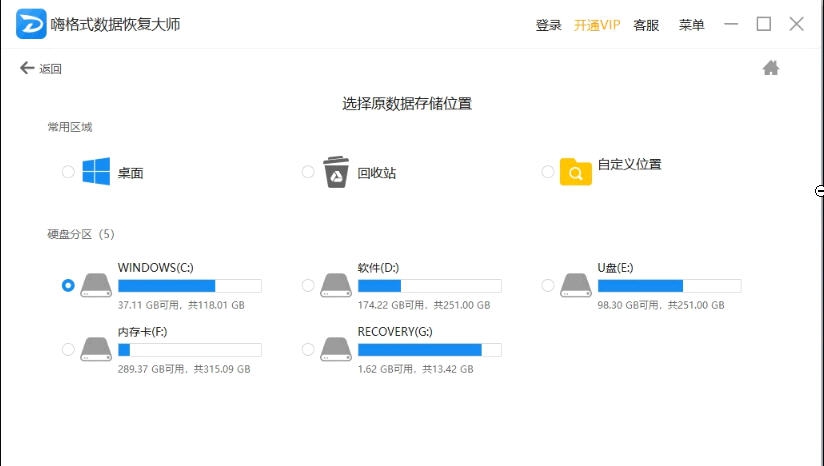This screenshot has width=824, height=466.
Task: Click the 自定义位置 label
Action: pos(630,164)
